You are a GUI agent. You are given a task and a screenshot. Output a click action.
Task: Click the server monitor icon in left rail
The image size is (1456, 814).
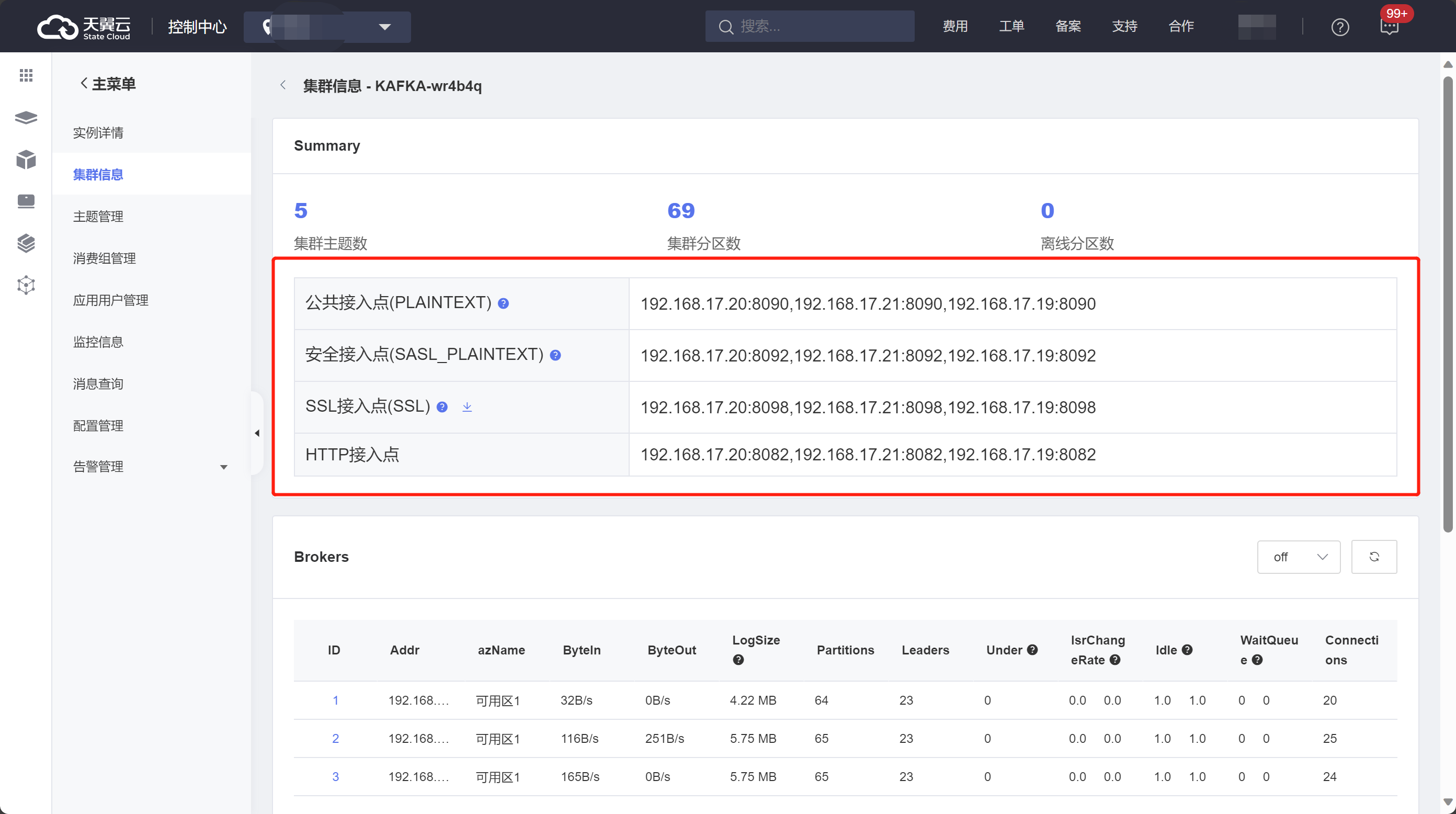coord(26,201)
